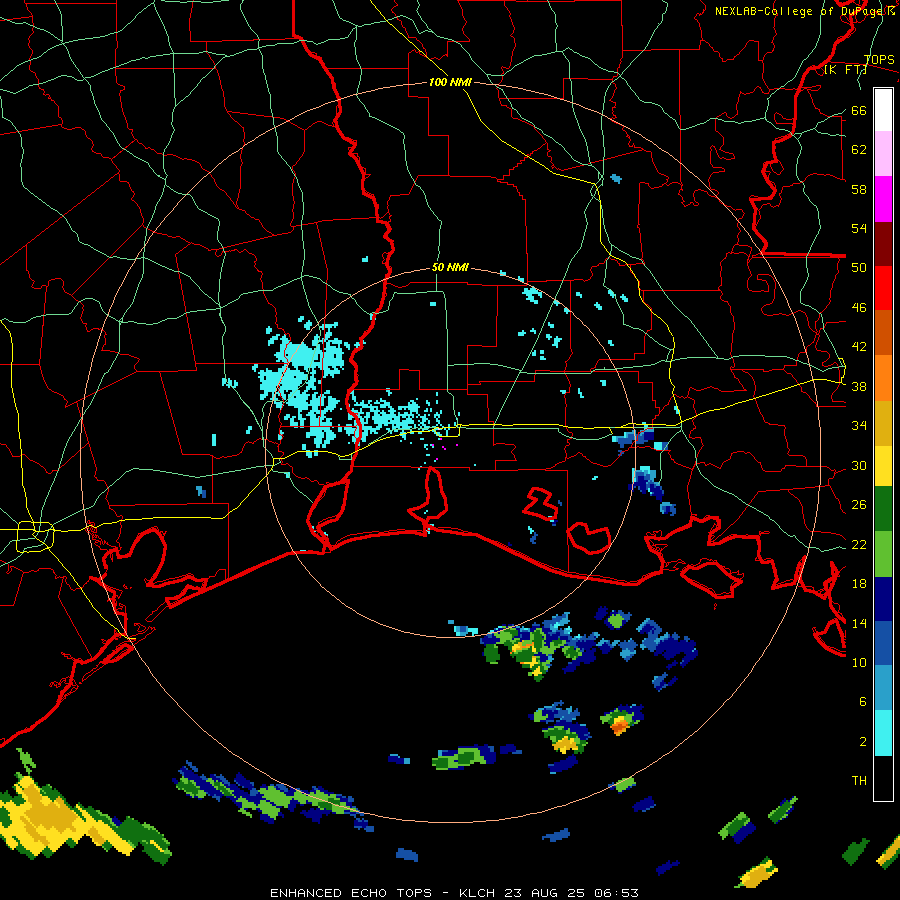
Task: Pick the medium blue legend swatch
Action: click(x=883, y=644)
